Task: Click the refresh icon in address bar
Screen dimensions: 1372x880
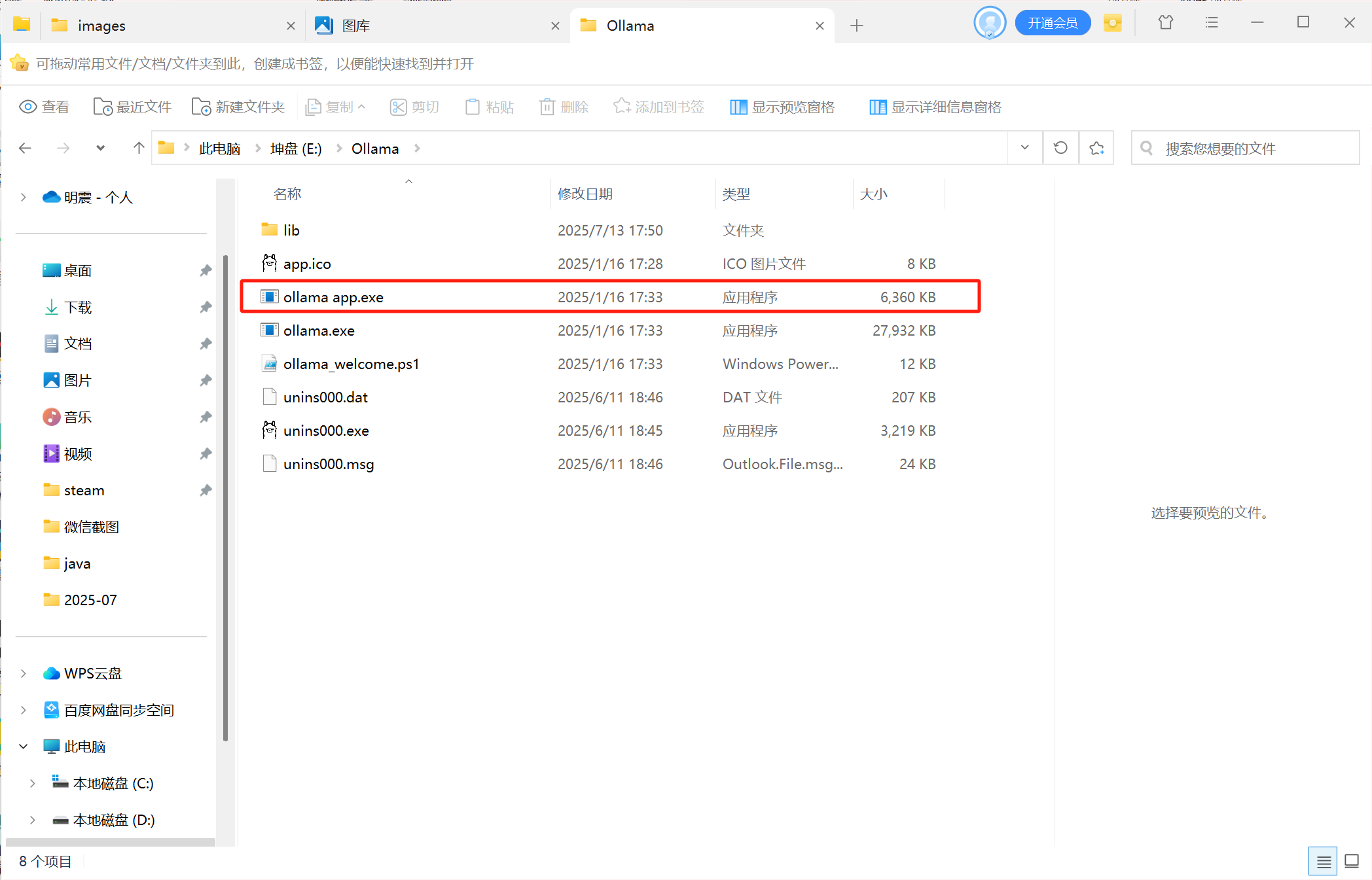Action: 1060,147
